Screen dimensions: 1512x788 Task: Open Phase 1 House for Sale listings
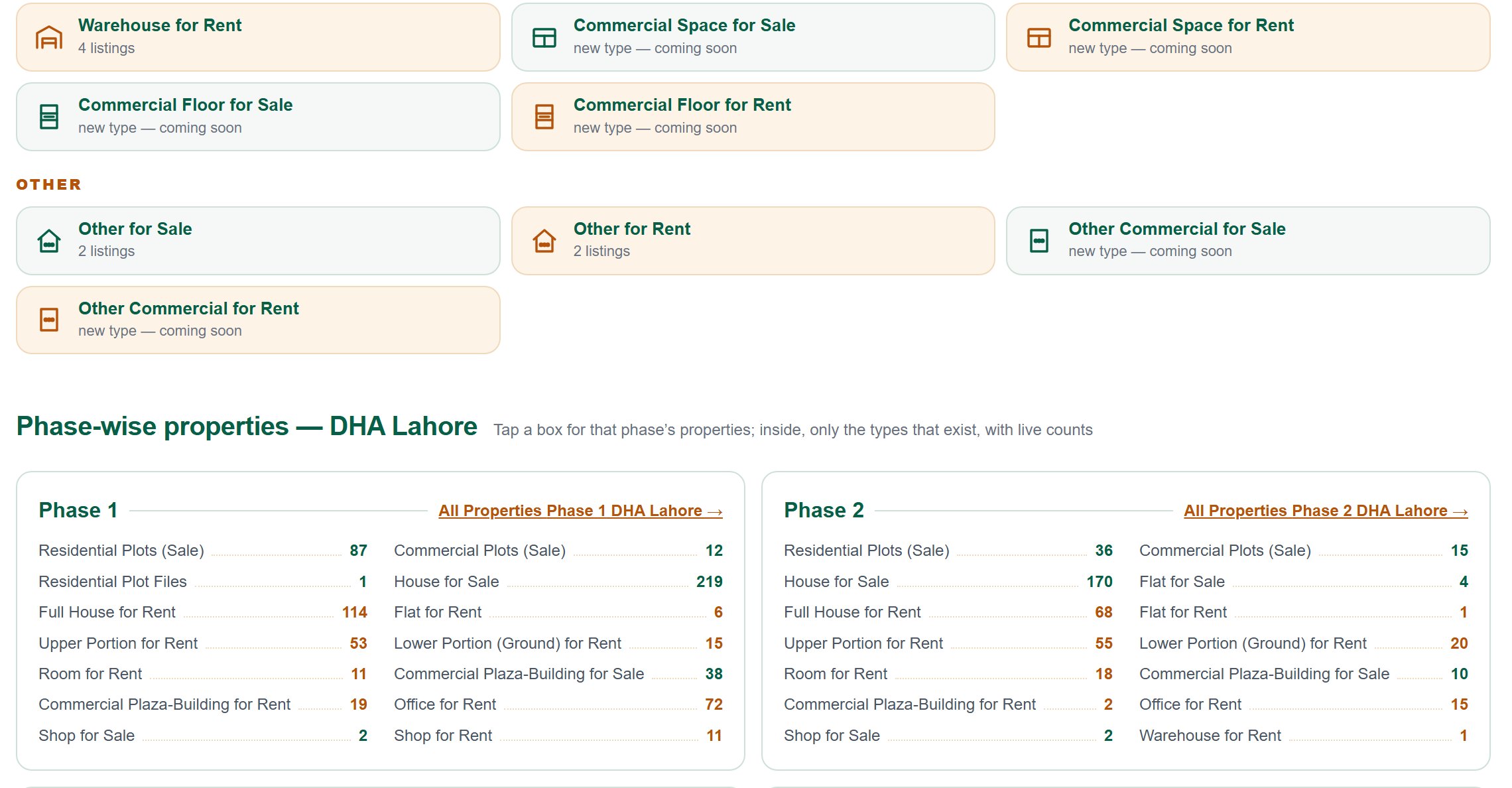558,582
